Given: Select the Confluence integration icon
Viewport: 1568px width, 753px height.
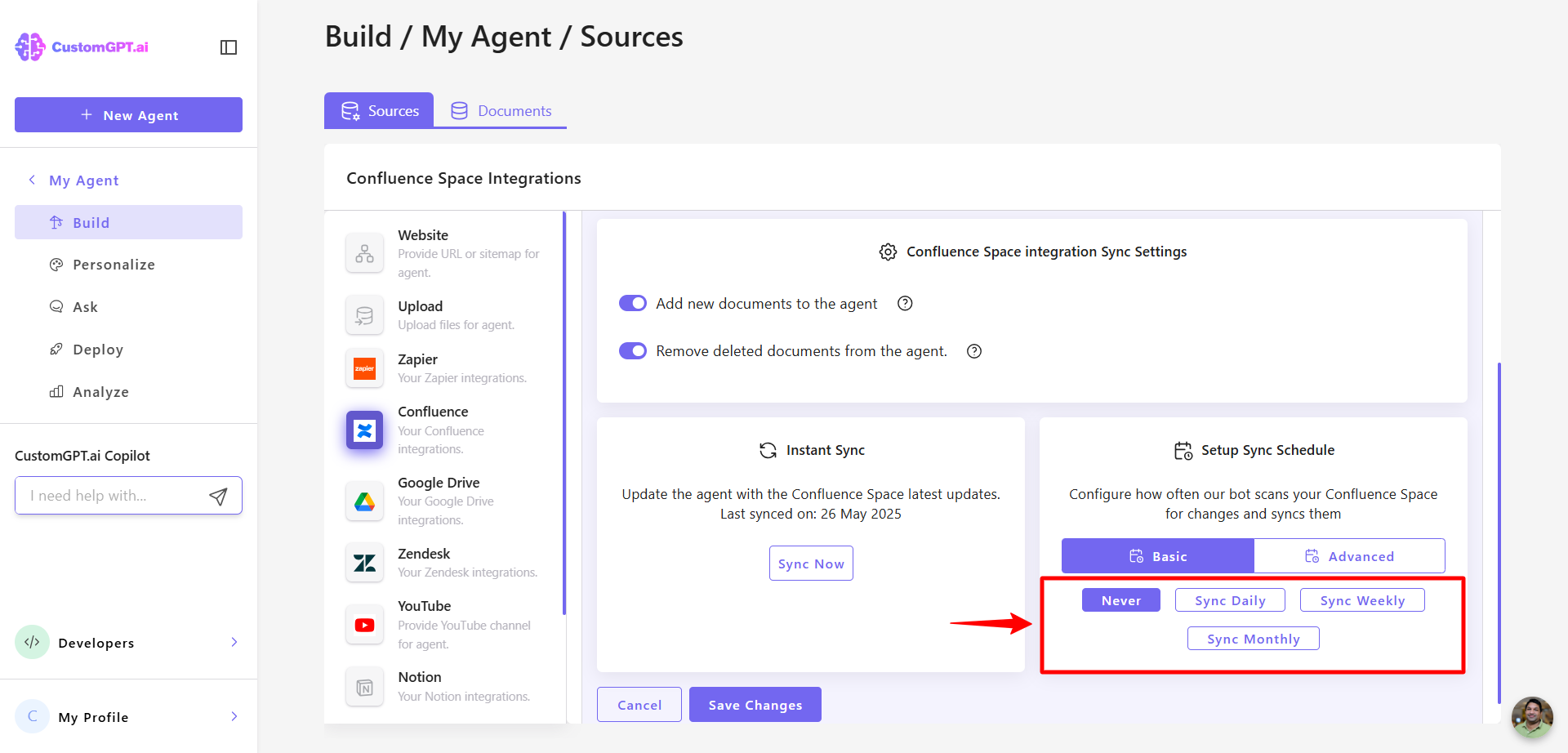Looking at the screenshot, I should 364,430.
